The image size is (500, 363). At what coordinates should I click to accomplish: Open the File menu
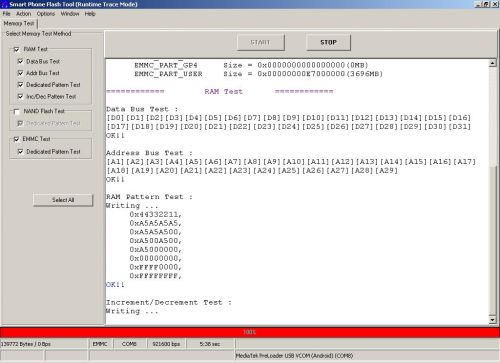pyautogui.click(x=6, y=14)
